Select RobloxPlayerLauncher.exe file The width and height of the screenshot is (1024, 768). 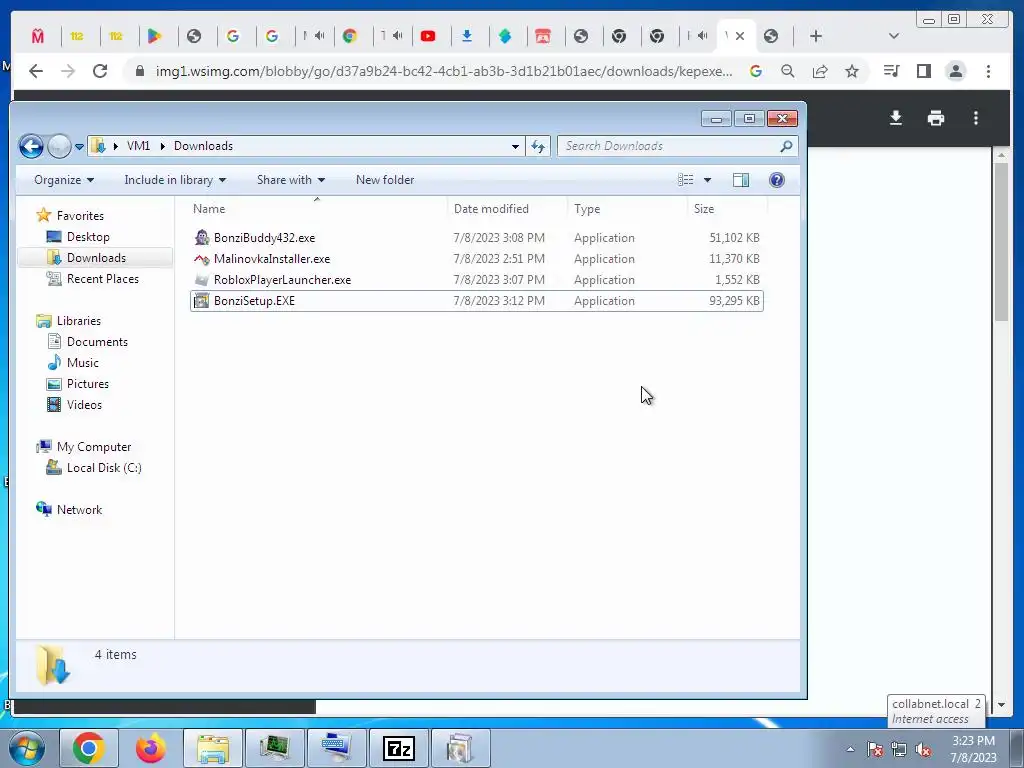(x=477, y=280)
